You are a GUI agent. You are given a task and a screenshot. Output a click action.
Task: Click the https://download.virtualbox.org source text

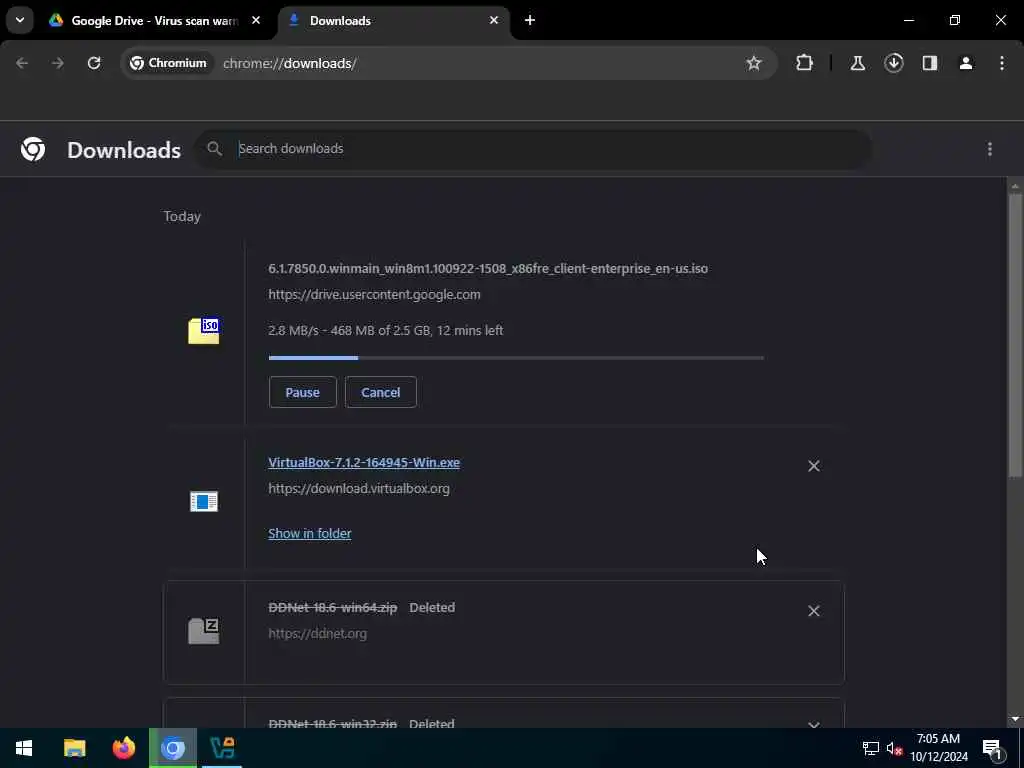(x=359, y=488)
